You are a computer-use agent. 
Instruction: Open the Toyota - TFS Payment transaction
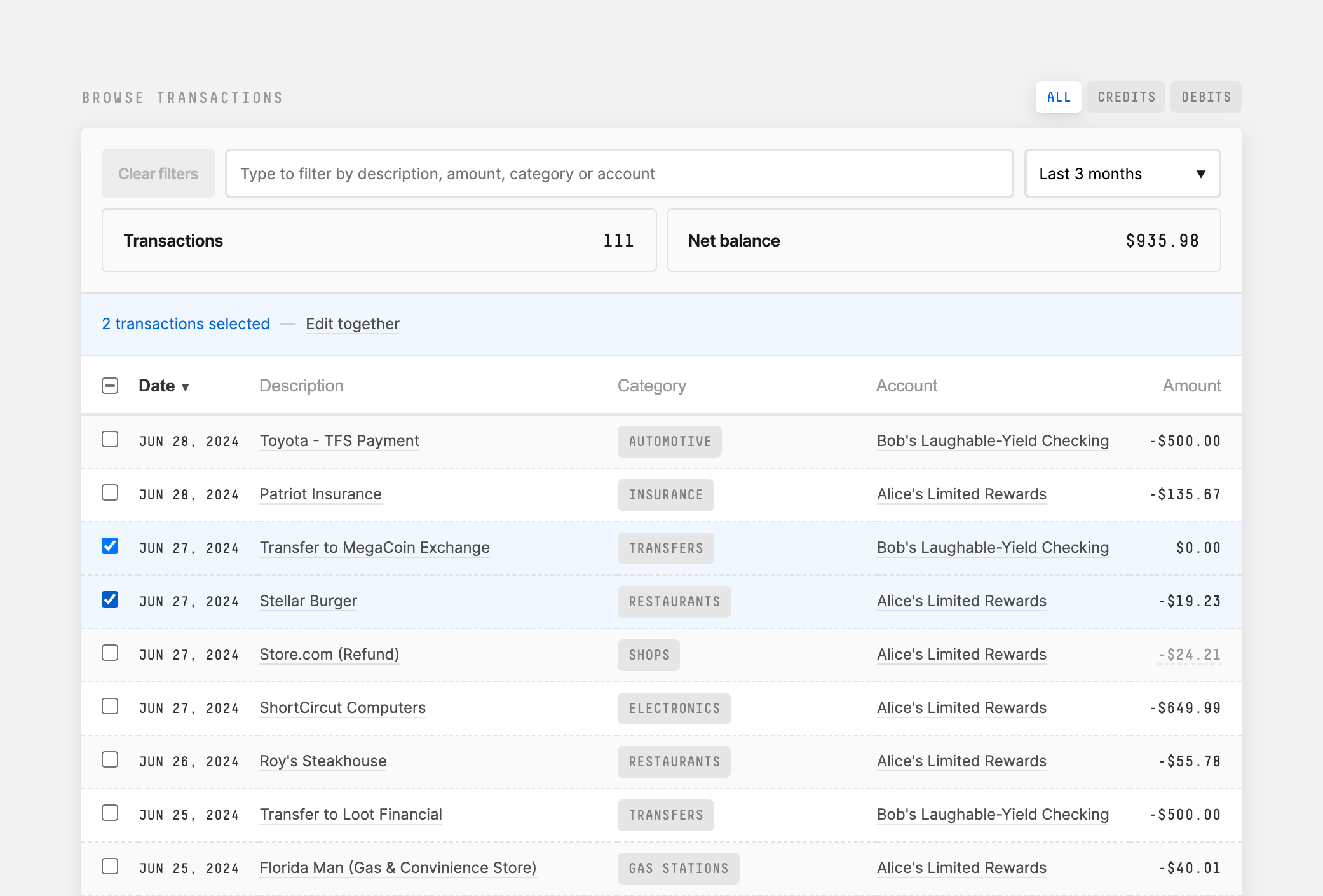(x=340, y=441)
